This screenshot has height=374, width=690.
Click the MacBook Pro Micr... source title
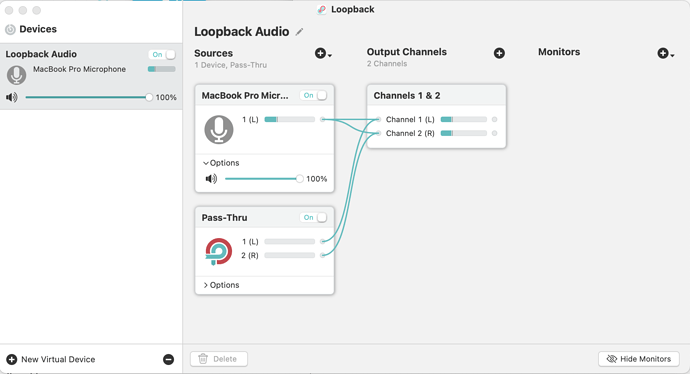(x=245, y=95)
